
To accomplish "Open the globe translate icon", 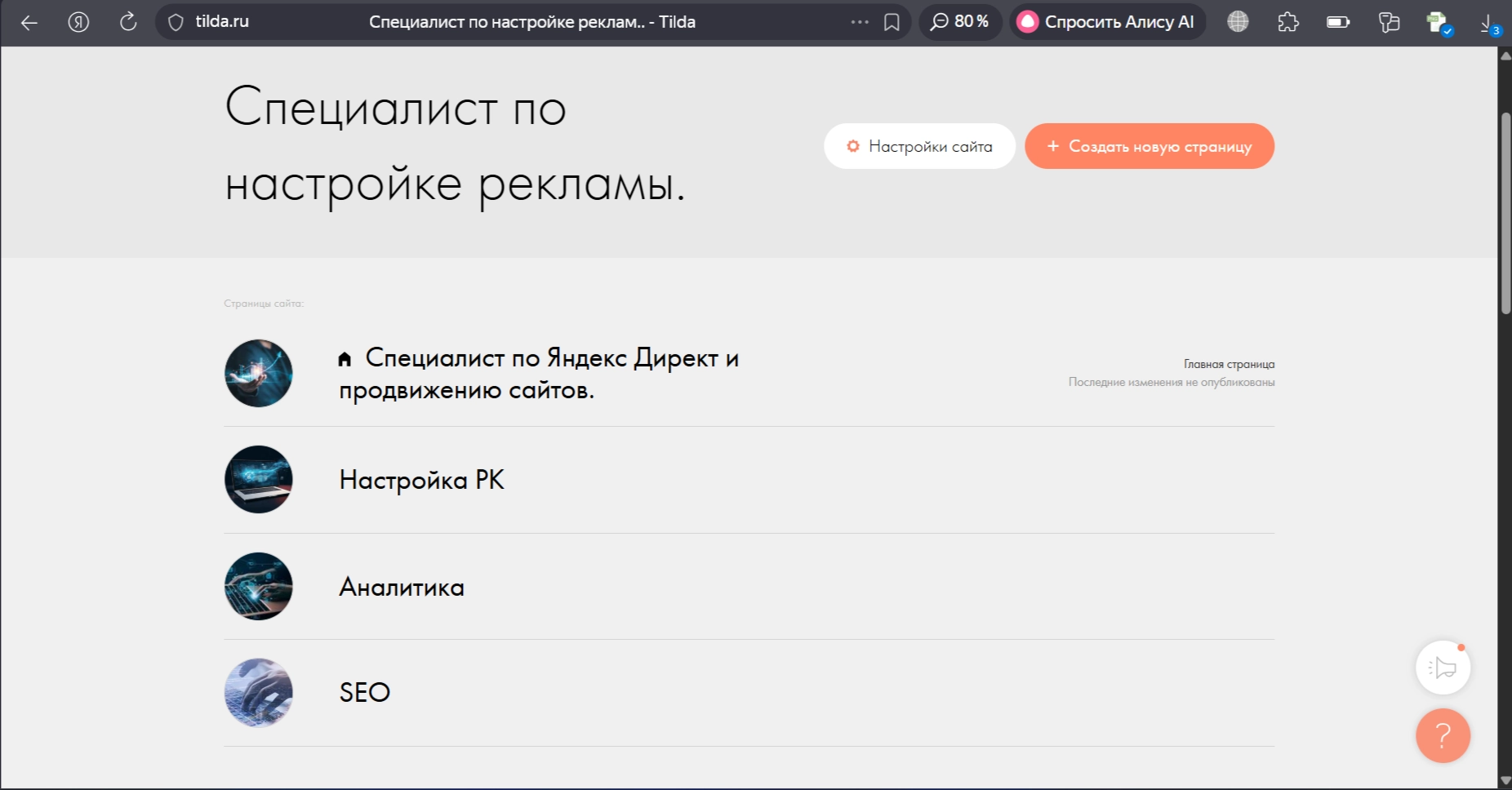I will [x=1238, y=22].
